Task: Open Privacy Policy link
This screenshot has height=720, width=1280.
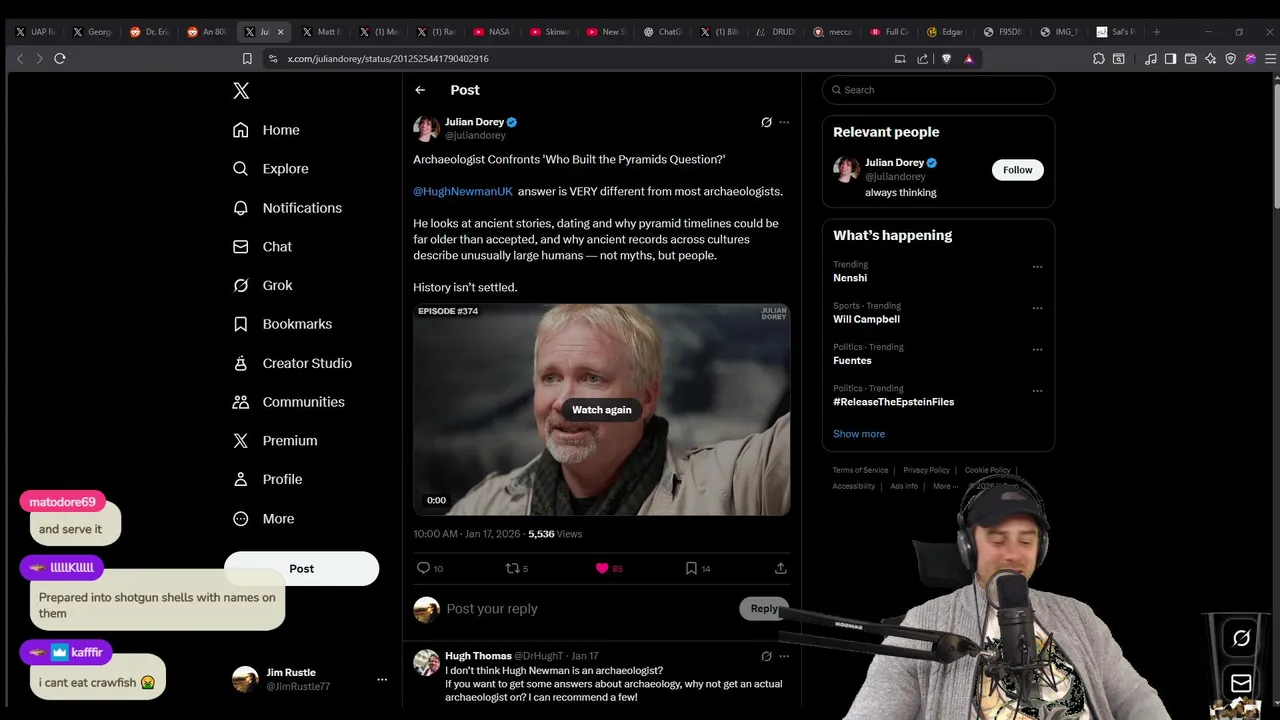Action: (926, 470)
